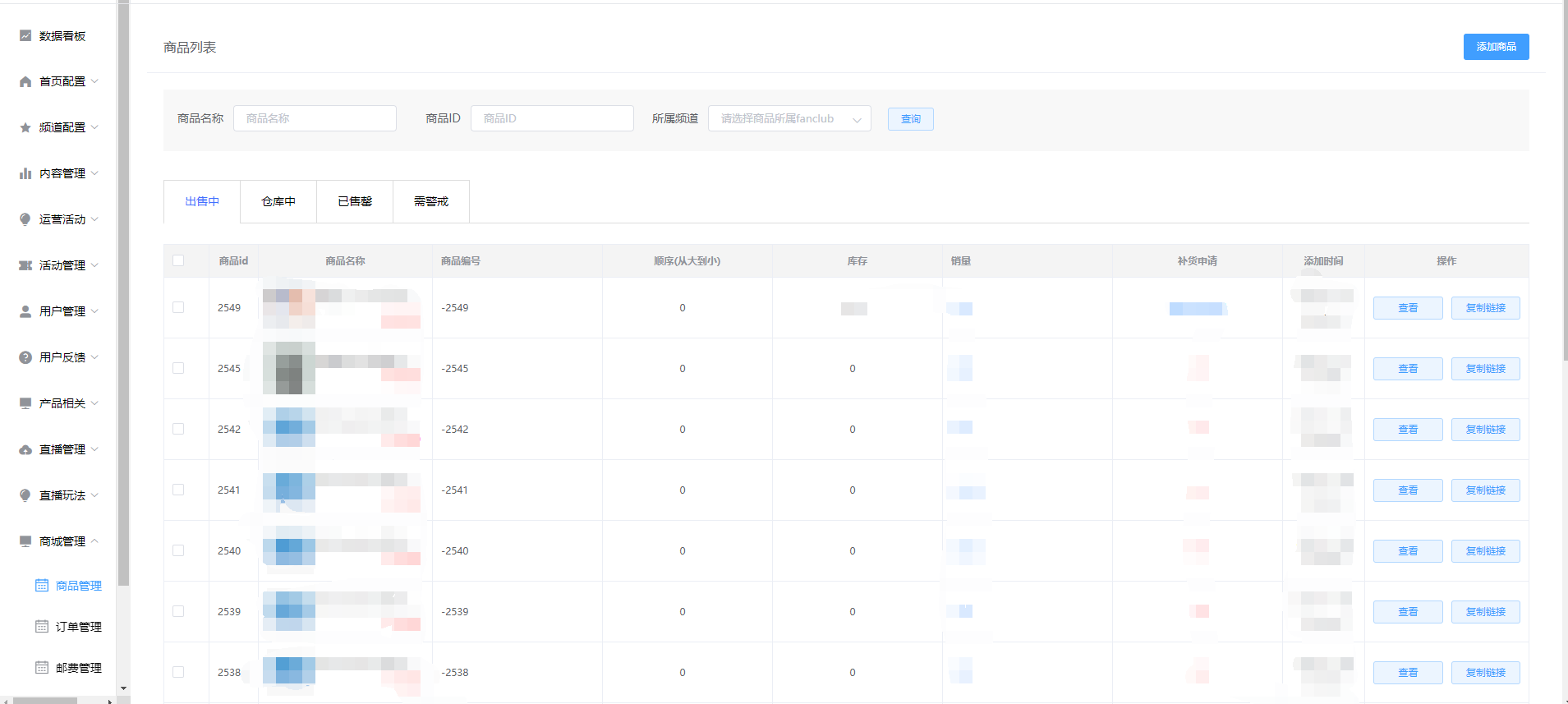Click 复制链接 for product 2539
Screen dimensions: 1568x704
(x=1486, y=612)
